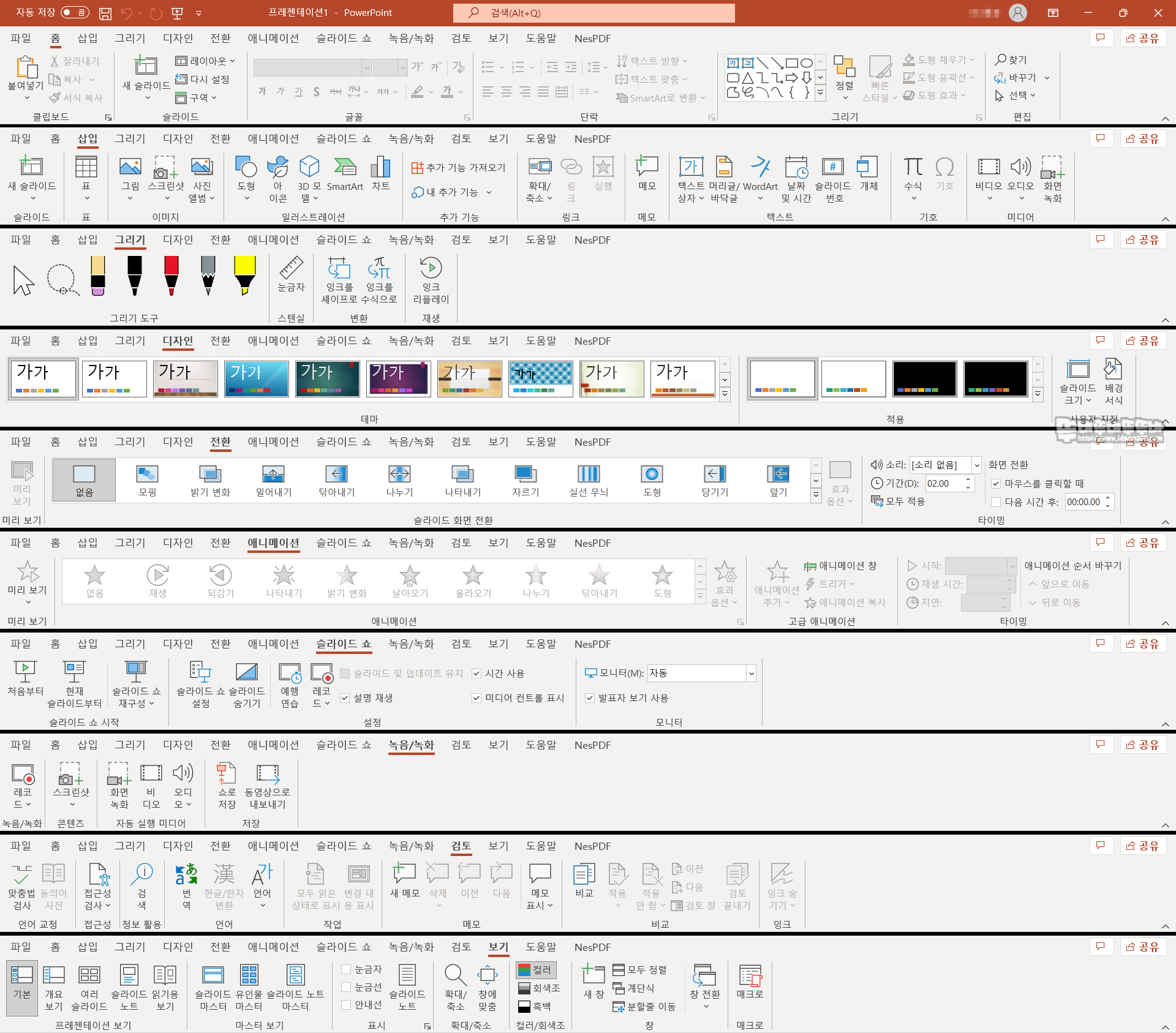Disable the 발표자 보기 사용 checkbox
Image resolution: width=1176 pixels, height=1033 pixels.
590,698
